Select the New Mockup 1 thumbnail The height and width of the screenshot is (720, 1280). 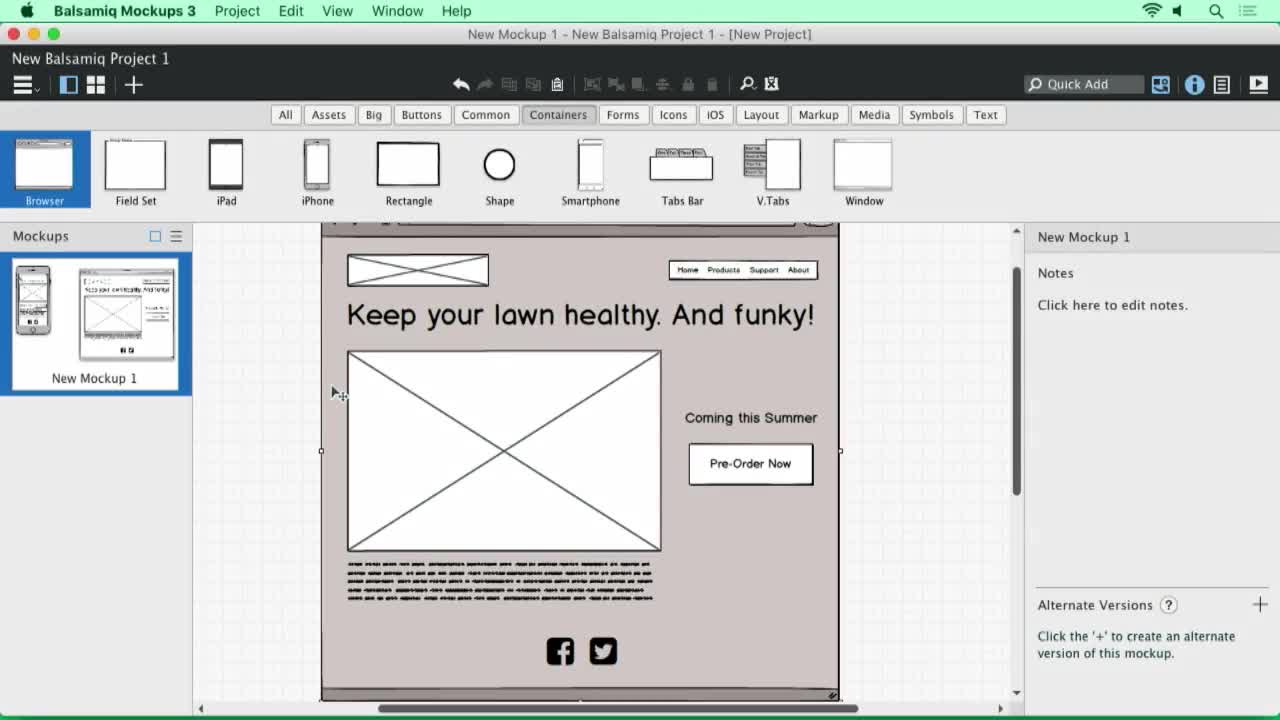(97, 320)
